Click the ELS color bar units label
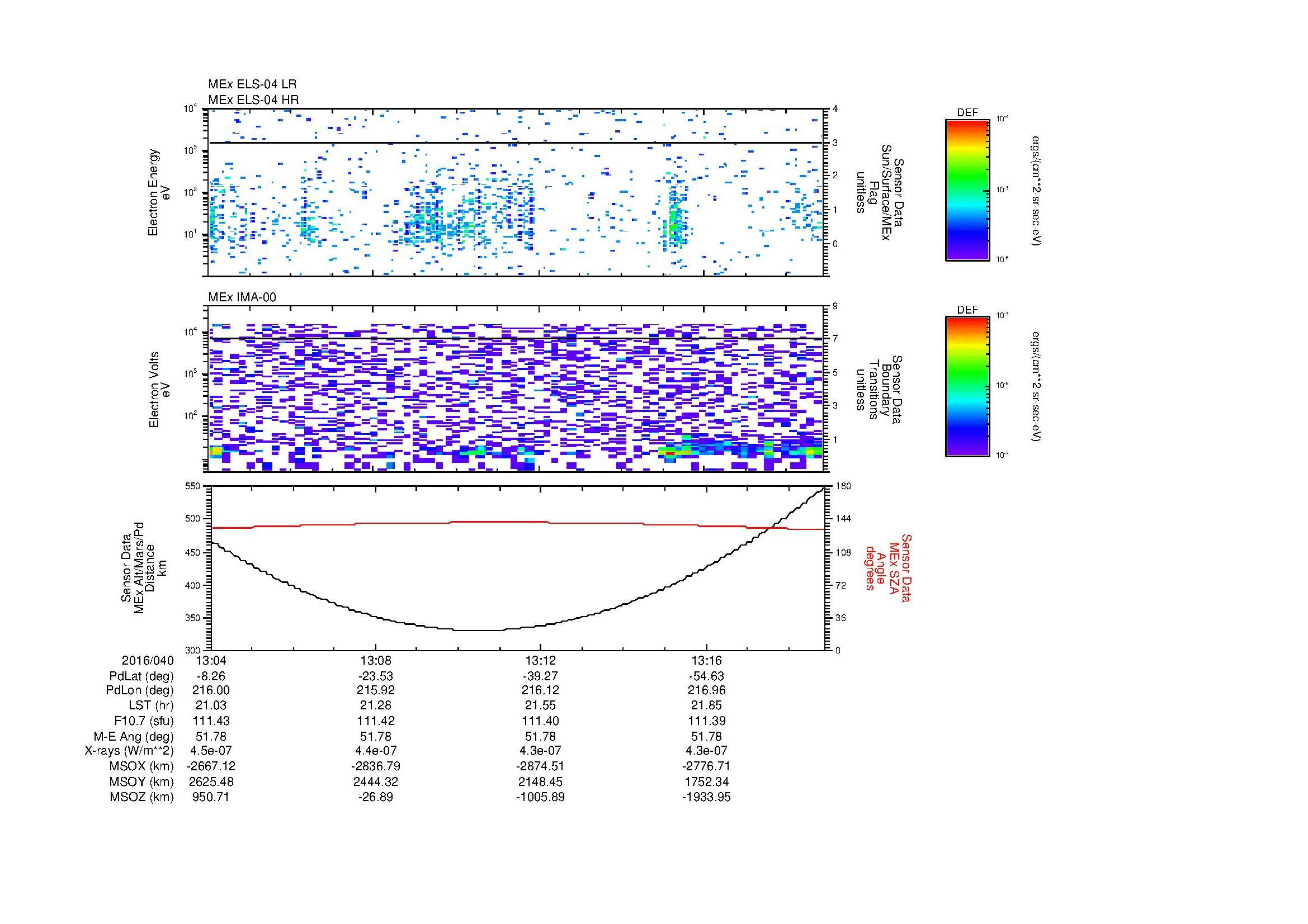Viewport: 1308px width, 924px height. click(x=1036, y=190)
